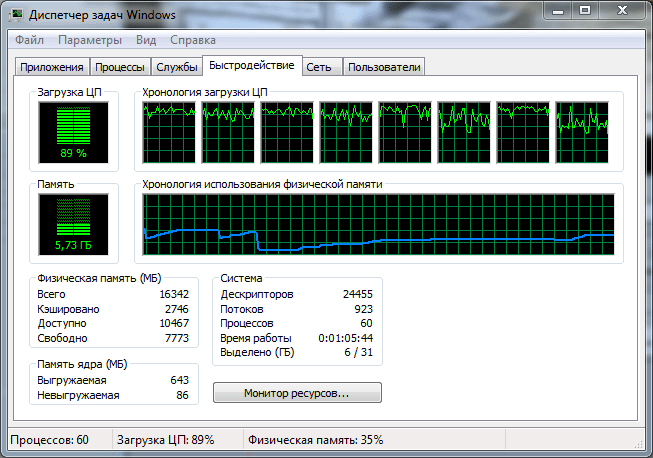Click the Выделено (ГБ) value 6 / 31
This screenshot has width=653, height=458.
pos(359,352)
